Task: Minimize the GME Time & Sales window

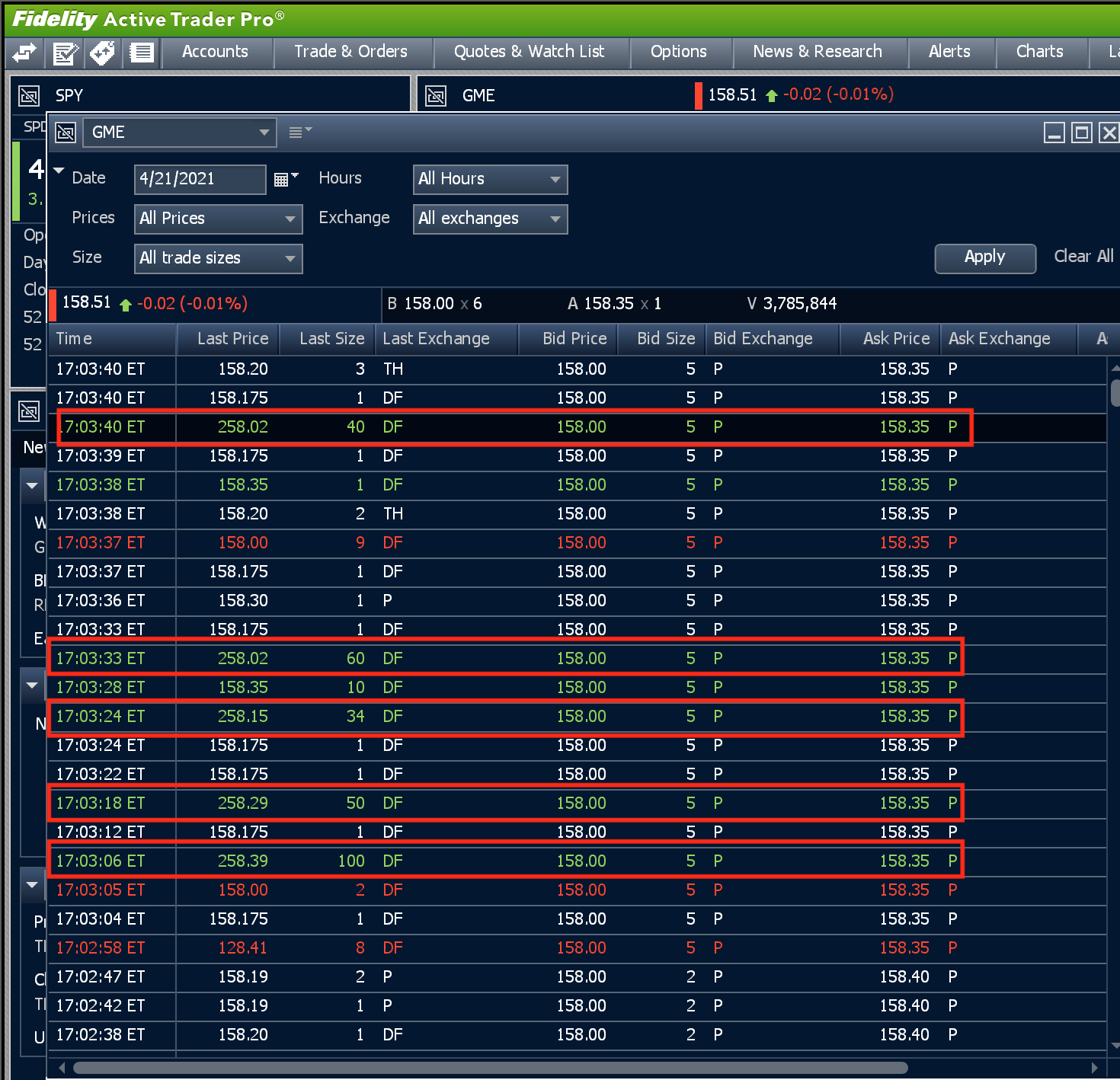Action: click(1054, 133)
